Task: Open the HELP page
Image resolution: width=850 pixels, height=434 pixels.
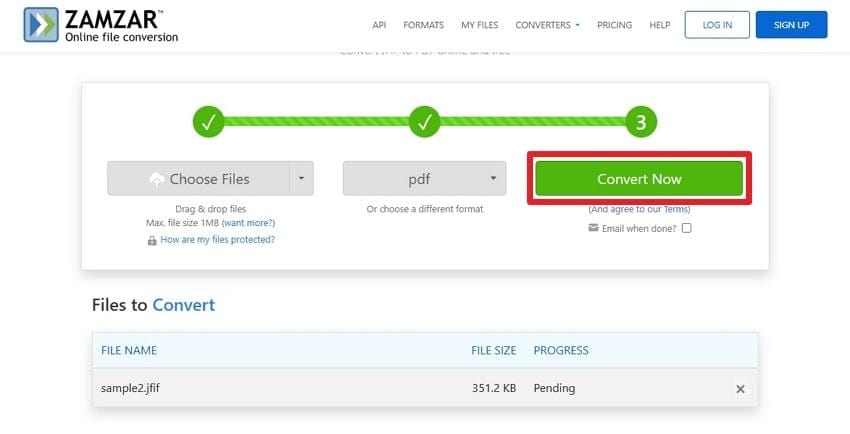Action: coord(660,25)
